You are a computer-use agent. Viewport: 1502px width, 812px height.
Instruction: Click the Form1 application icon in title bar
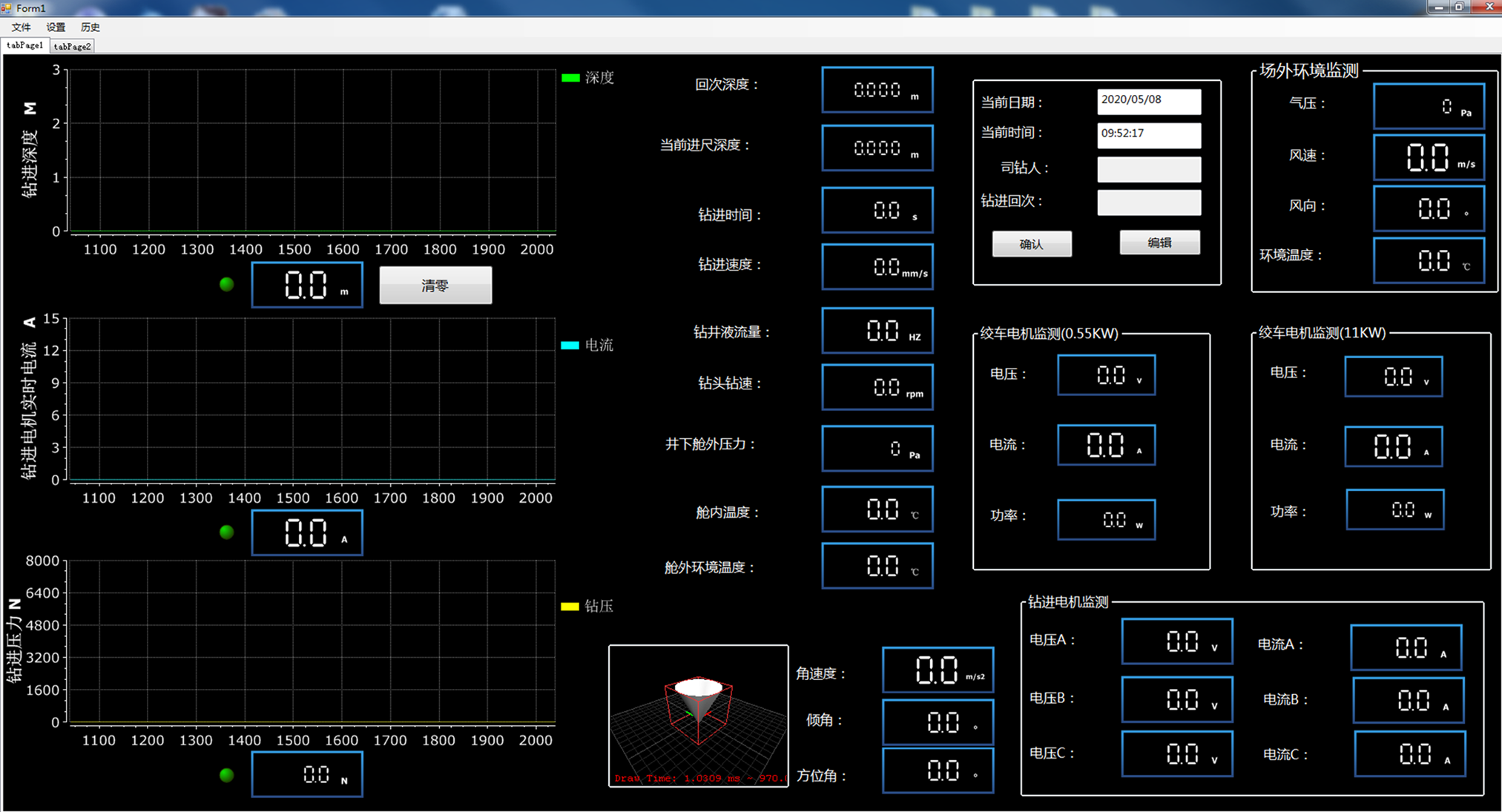point(7,7)
